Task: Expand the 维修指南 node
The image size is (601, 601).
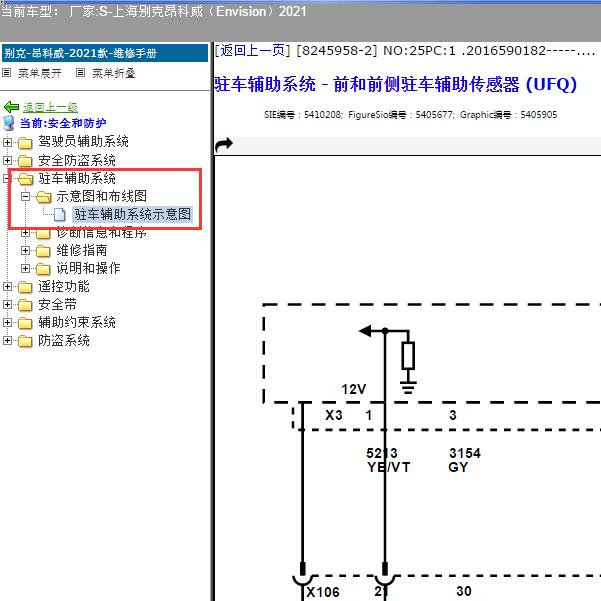Action: pyautogui.click(x=25, y=251)
